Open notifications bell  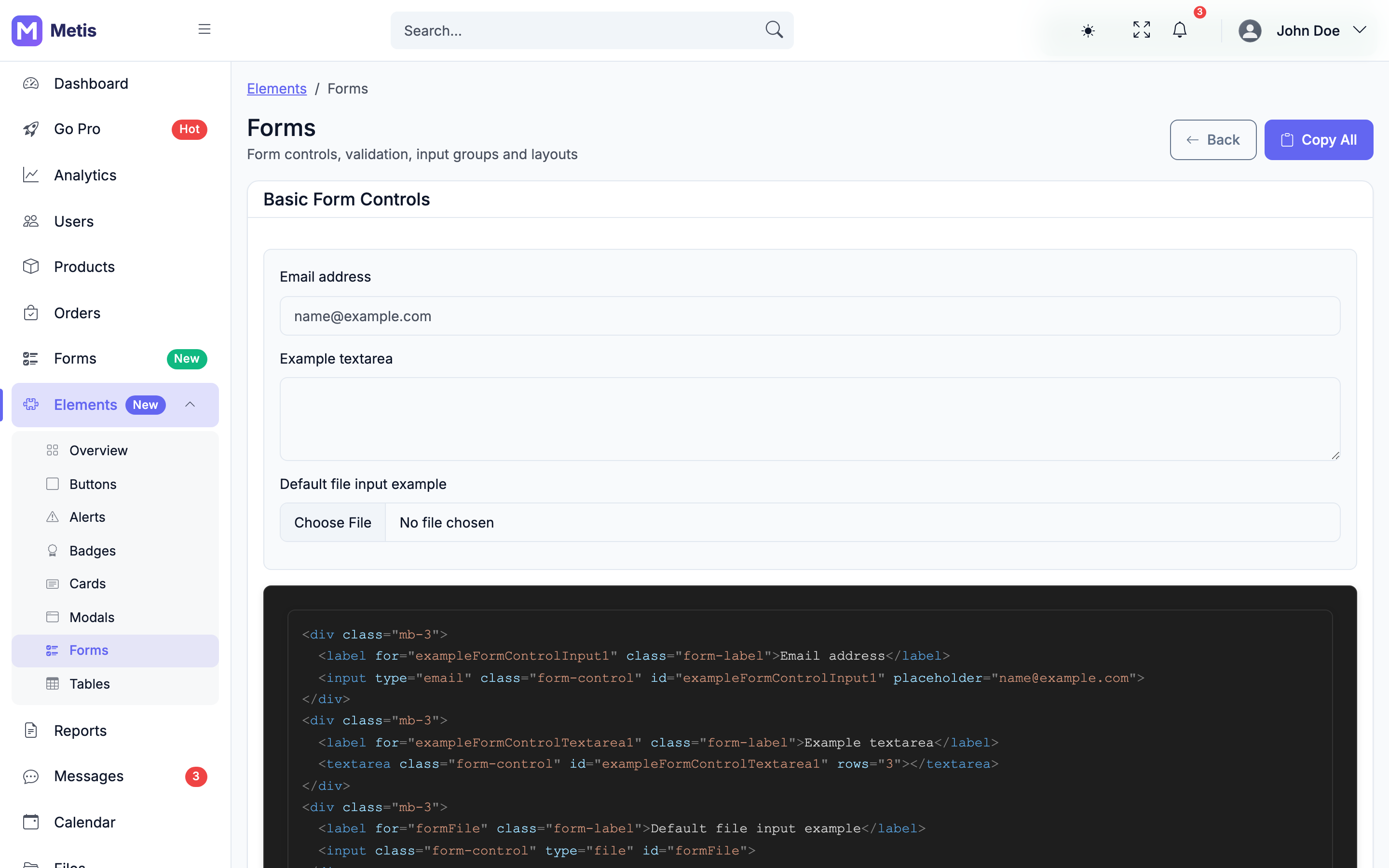(x=1180, y=30)
